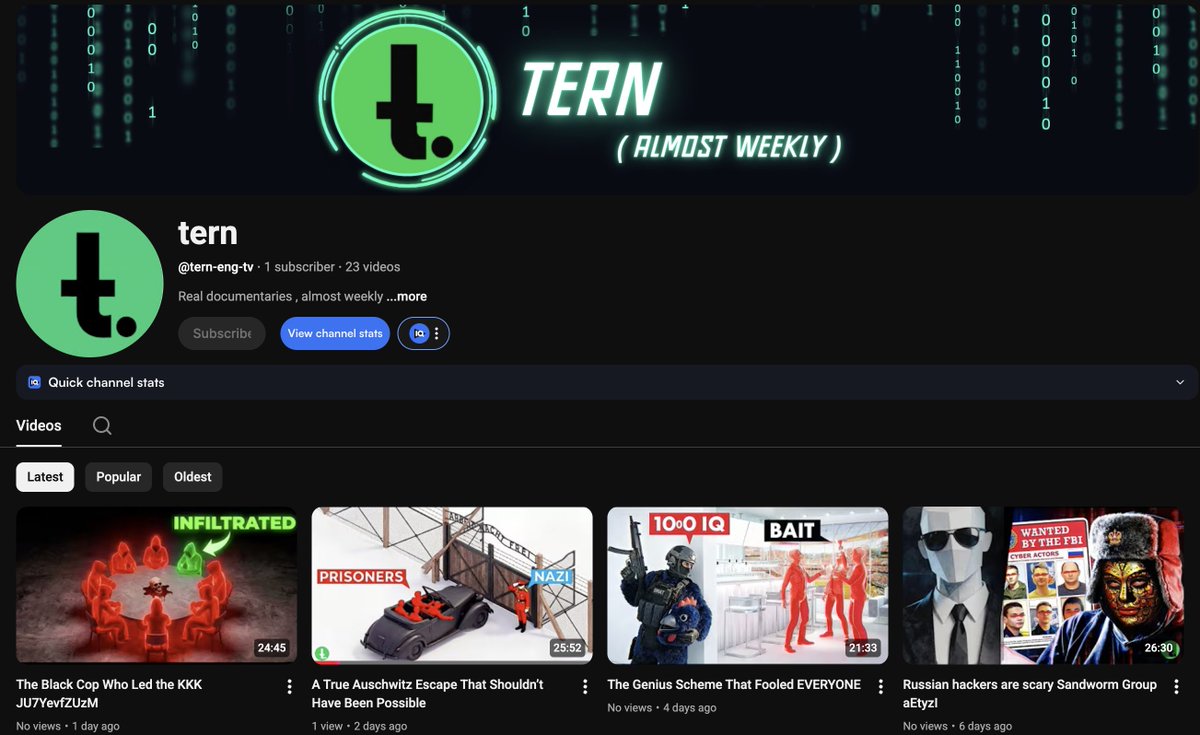This screenshot has width=1200, height=735.
Task: Open the options menu for Auschwitz Escape video
Action: 585,686
